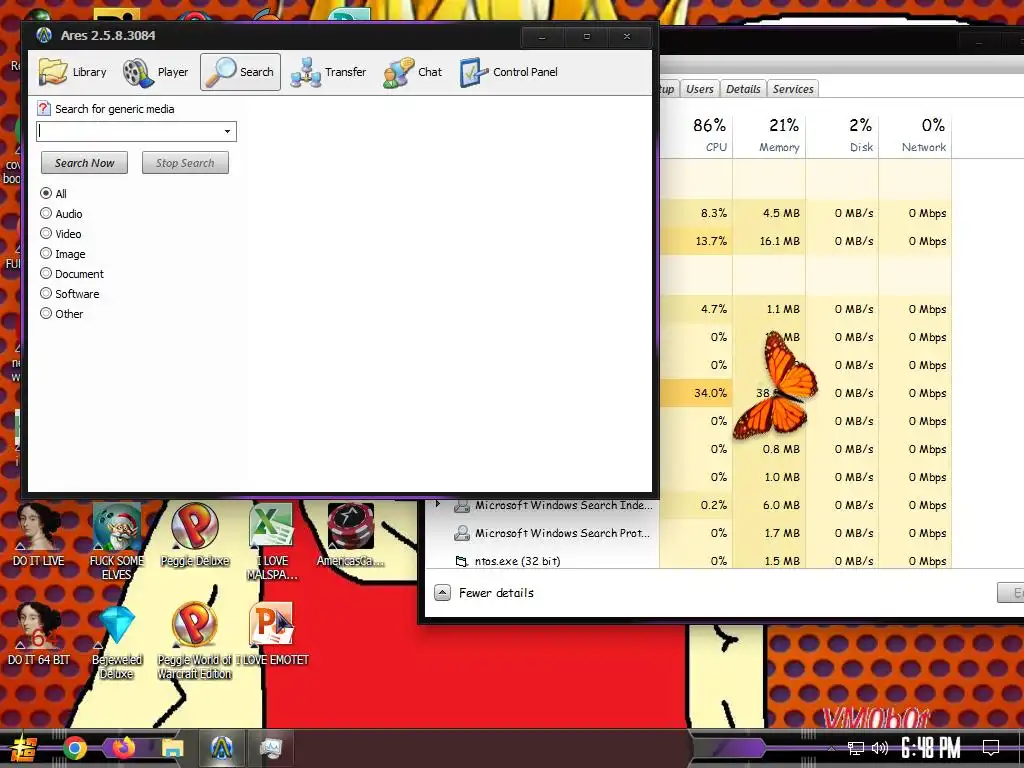The height and width of the screenshot is (768, 1024).
Task: Open the volume speaker icon in system tray
Action: coord(880,748)
